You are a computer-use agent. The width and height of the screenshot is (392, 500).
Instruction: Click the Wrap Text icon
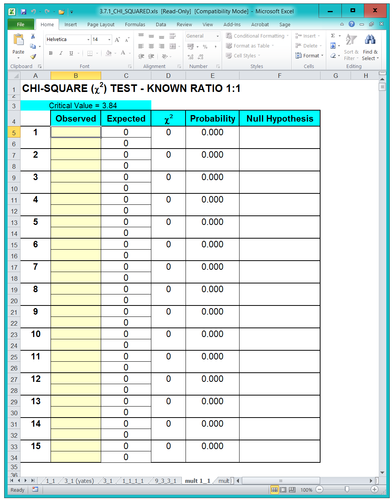(172, 36)
